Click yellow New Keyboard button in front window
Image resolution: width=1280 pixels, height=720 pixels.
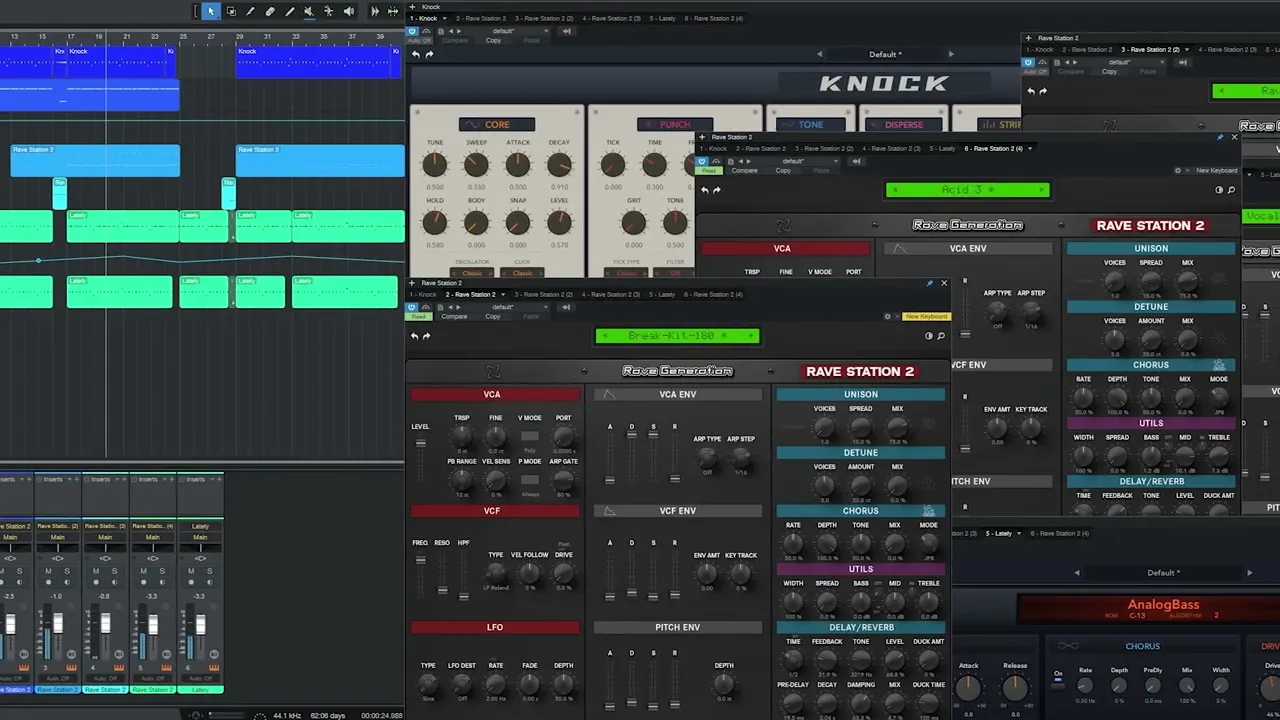point(925,316)
